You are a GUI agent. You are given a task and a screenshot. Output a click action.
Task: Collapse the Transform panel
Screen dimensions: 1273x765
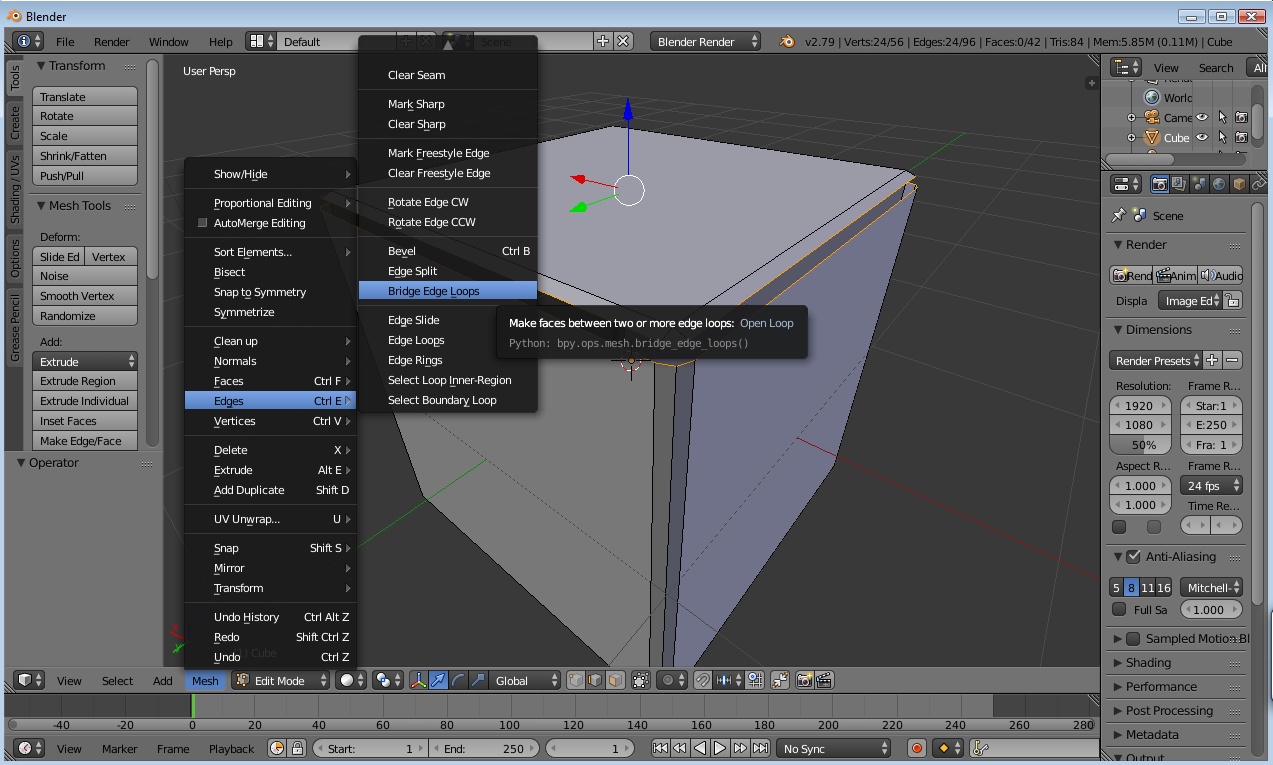coord(41,65)
